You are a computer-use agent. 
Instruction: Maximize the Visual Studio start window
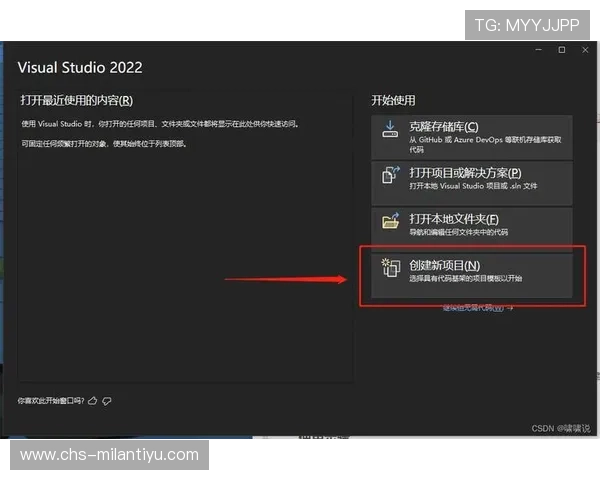(x=561, y=49)
